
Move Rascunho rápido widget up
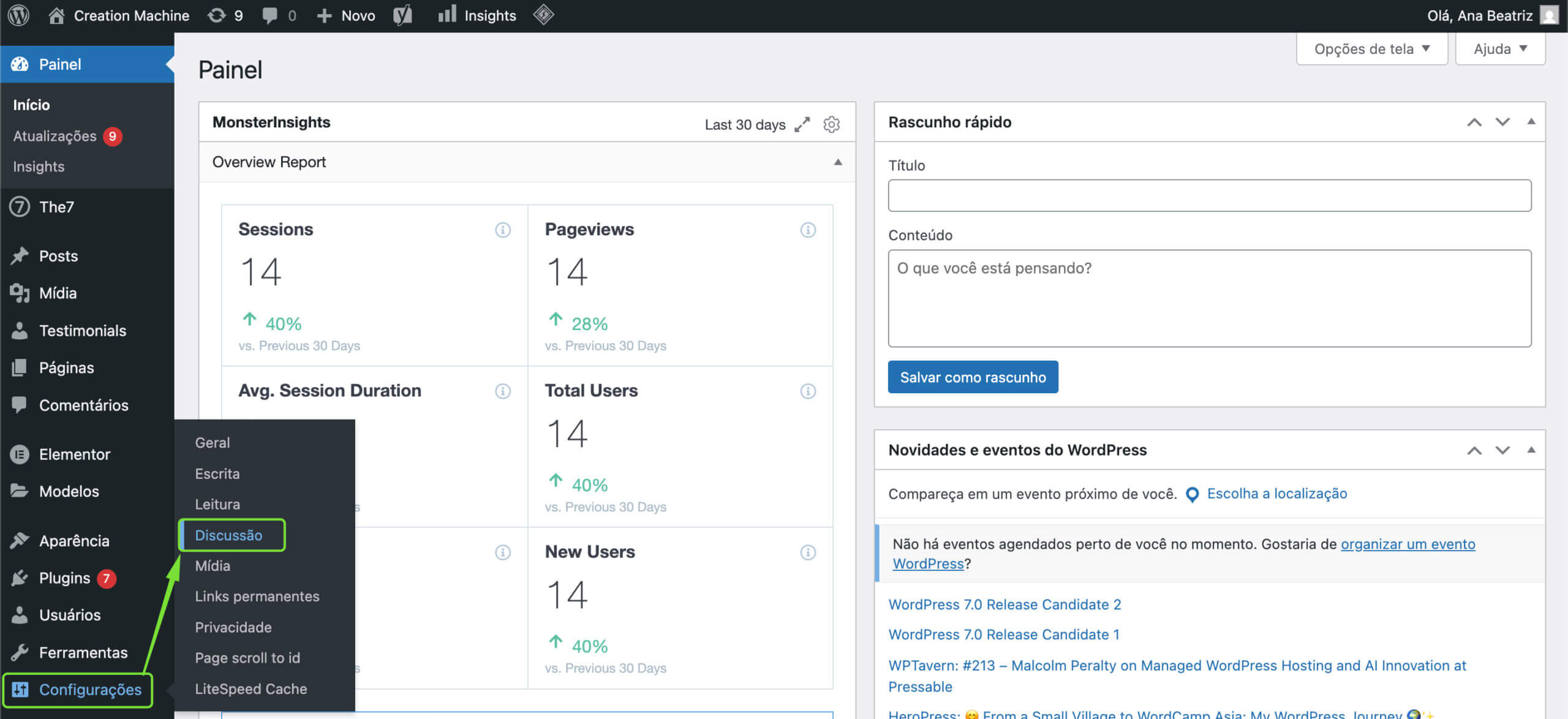(1474, 122)
